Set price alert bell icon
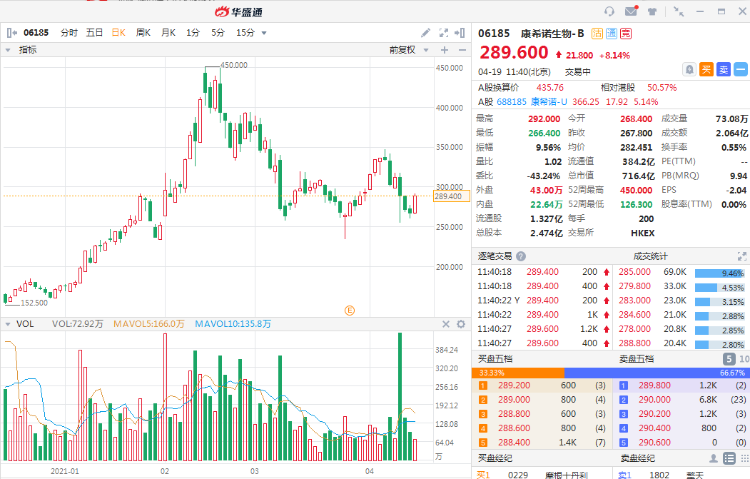 pos(689,69)
